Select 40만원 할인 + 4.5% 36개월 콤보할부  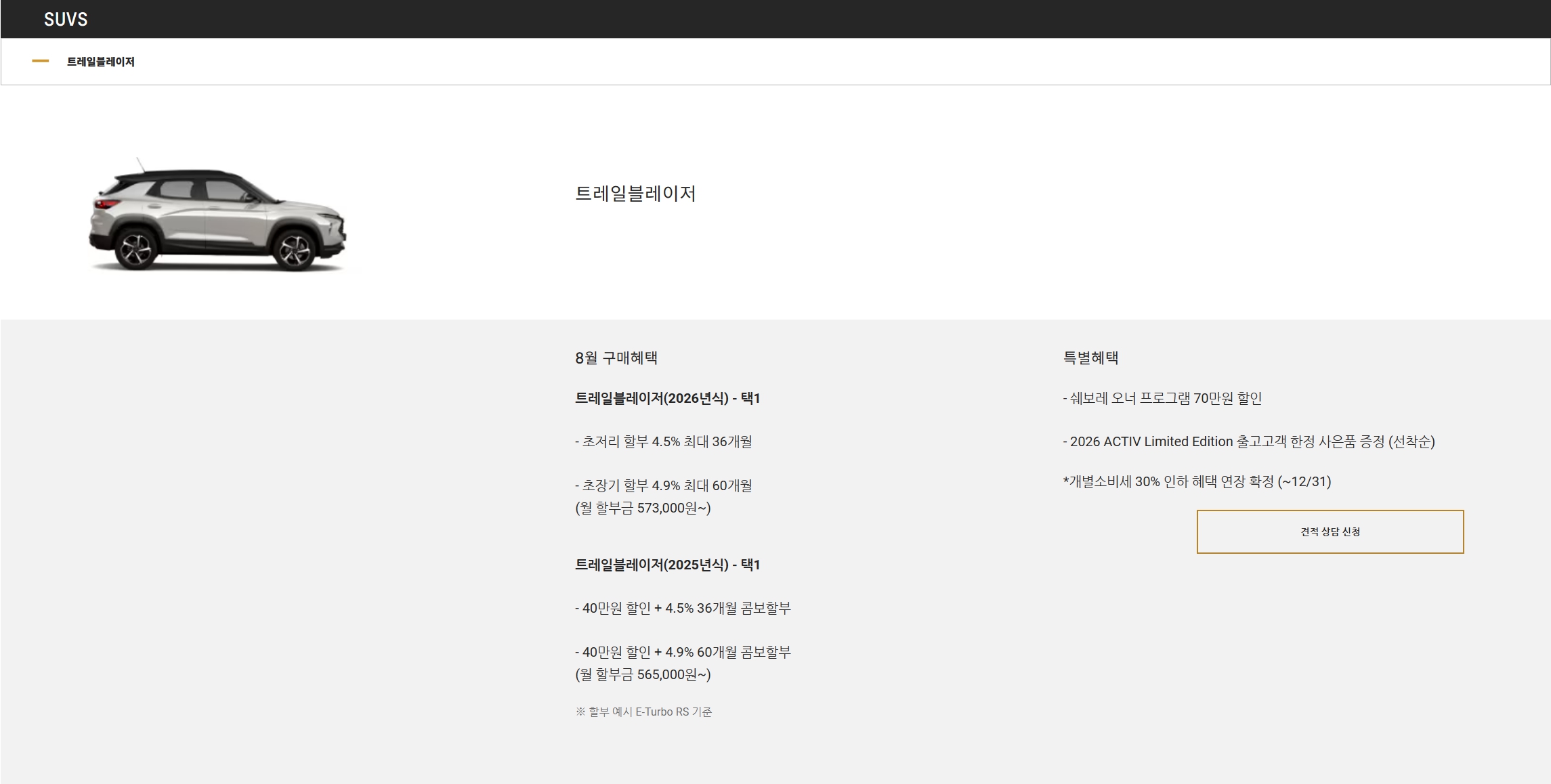tap(683, 608)
